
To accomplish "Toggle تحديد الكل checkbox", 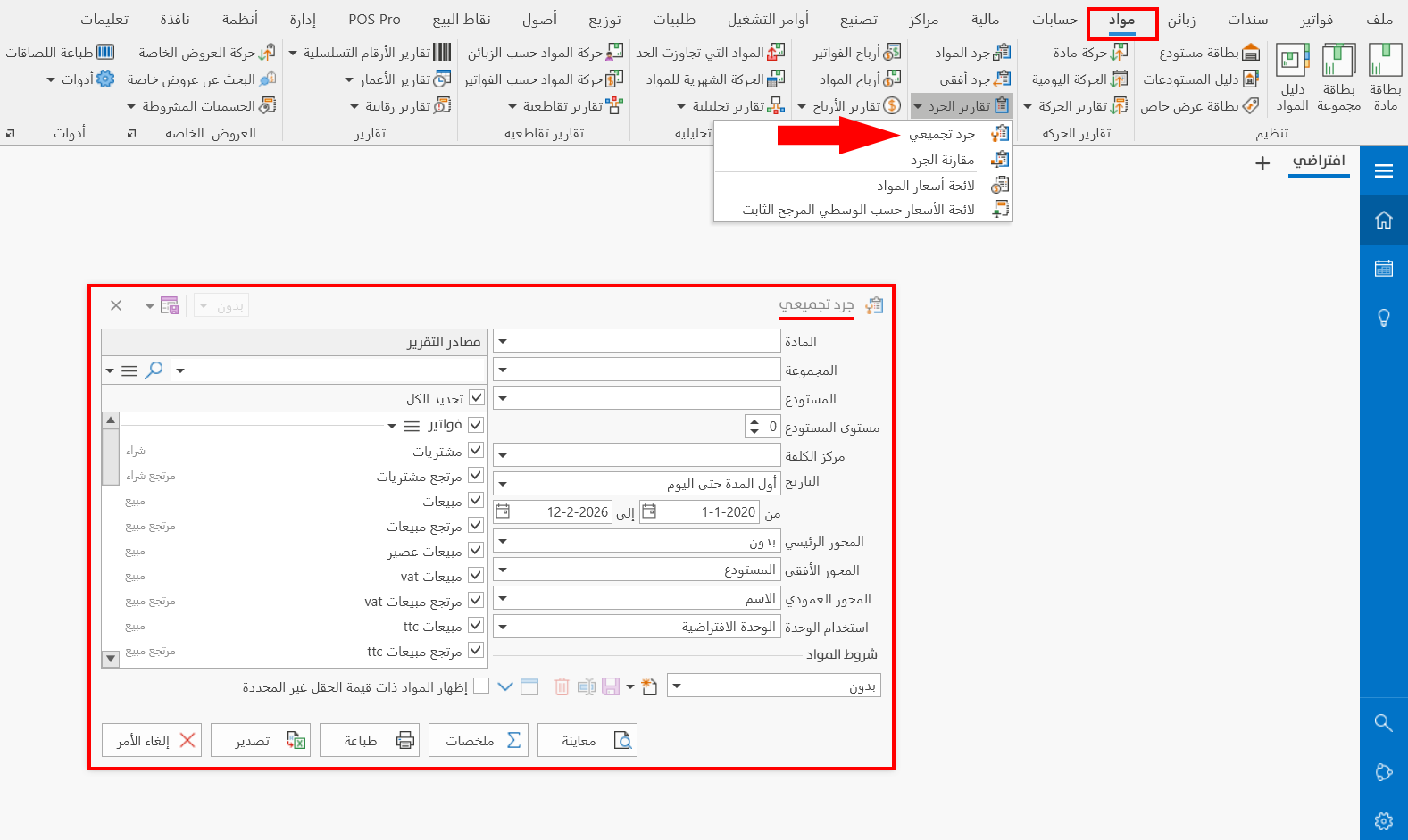I will (477, 397).
